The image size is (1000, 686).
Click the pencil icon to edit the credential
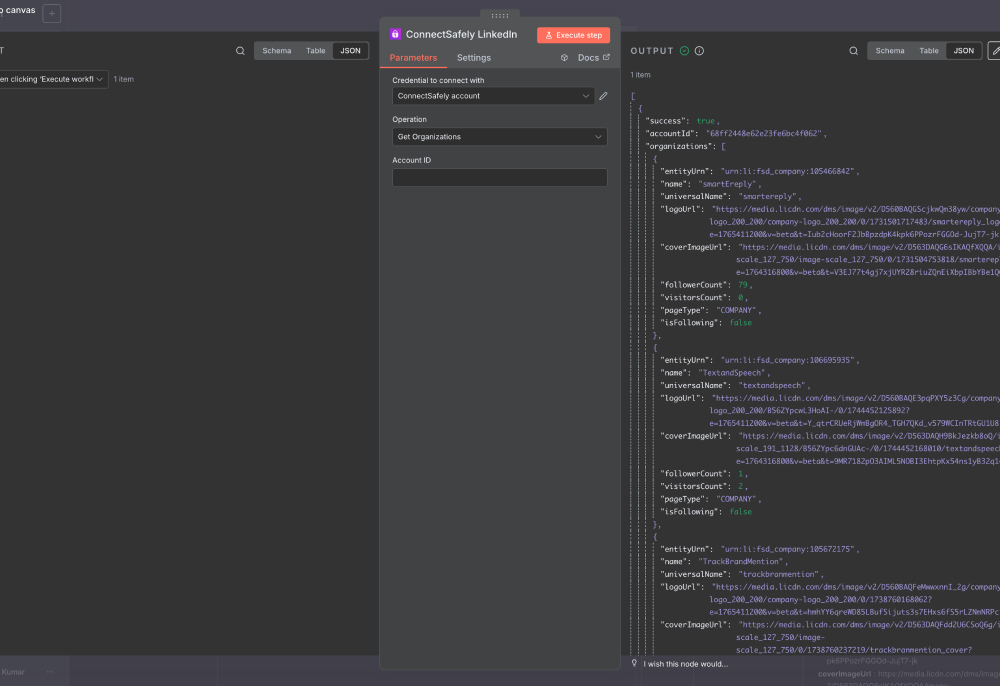[x=603, y=96]
